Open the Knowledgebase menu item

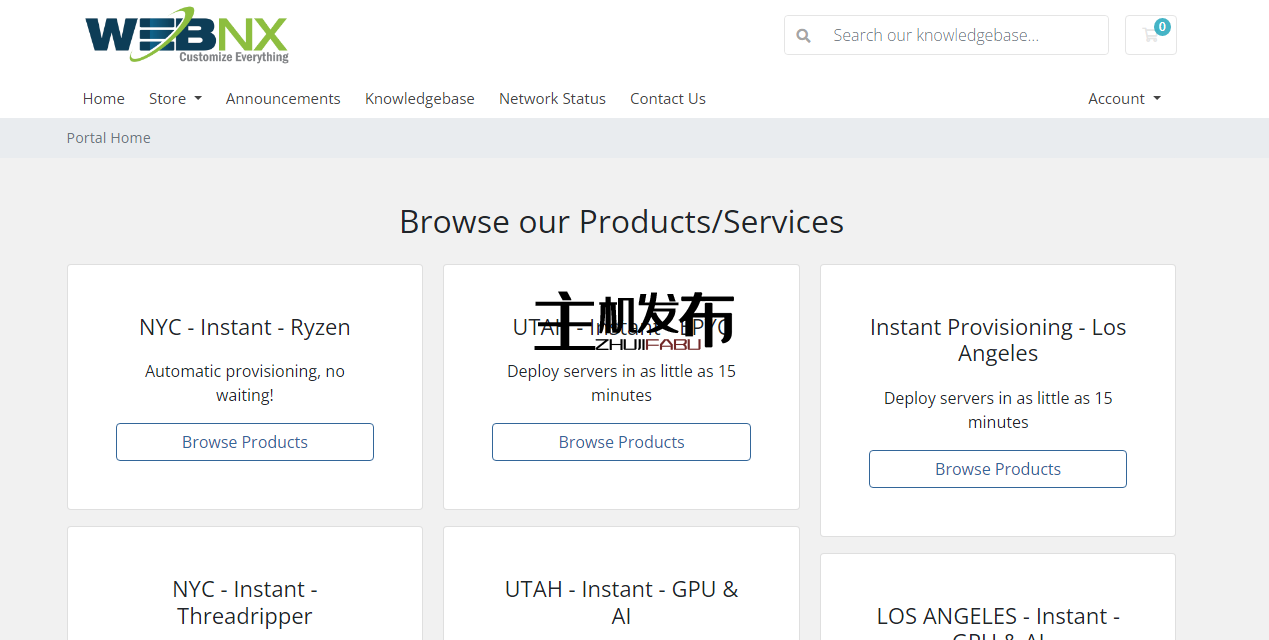[x=419, y=98]
